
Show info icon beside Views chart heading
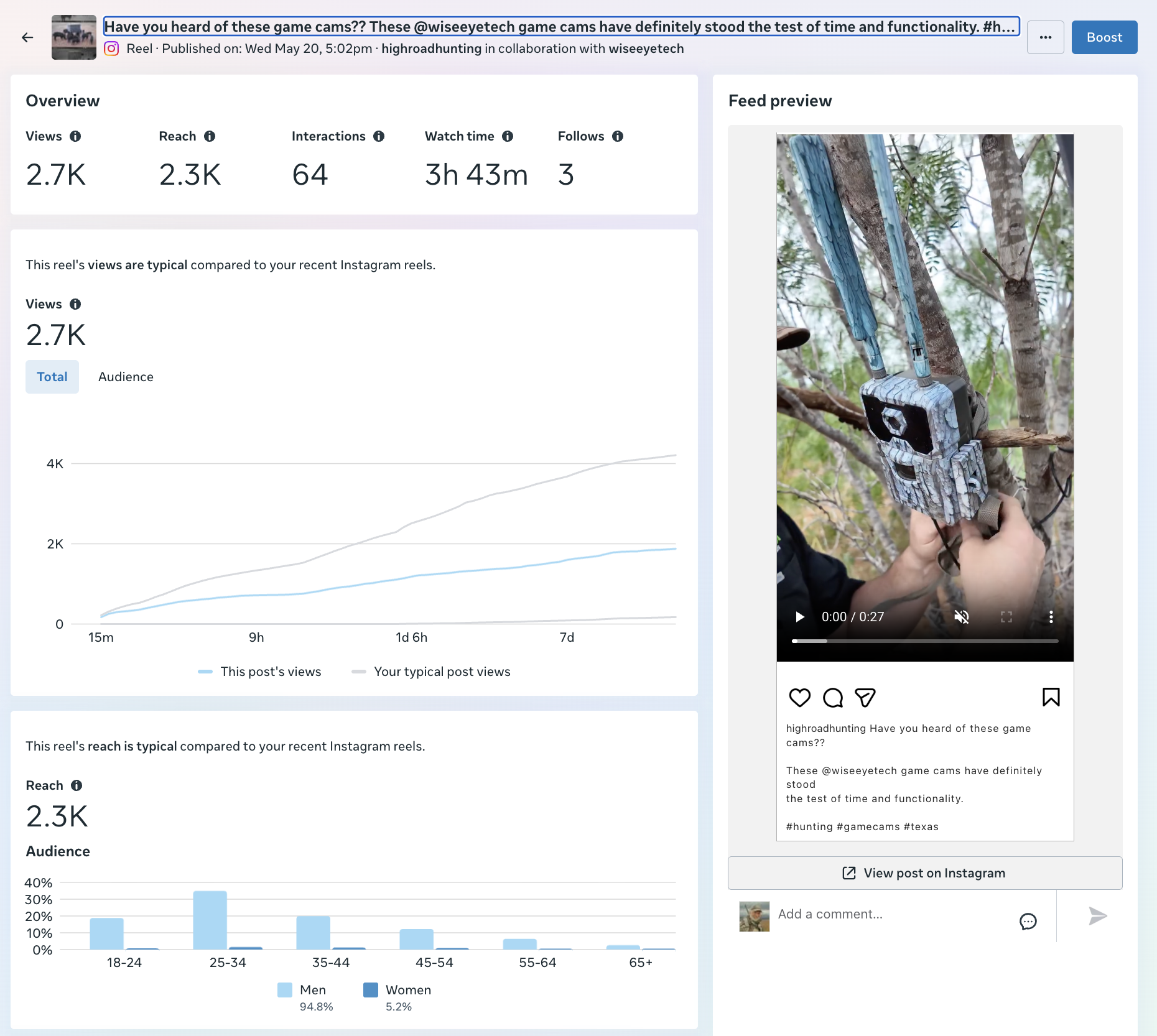click(x=75, y=304)
